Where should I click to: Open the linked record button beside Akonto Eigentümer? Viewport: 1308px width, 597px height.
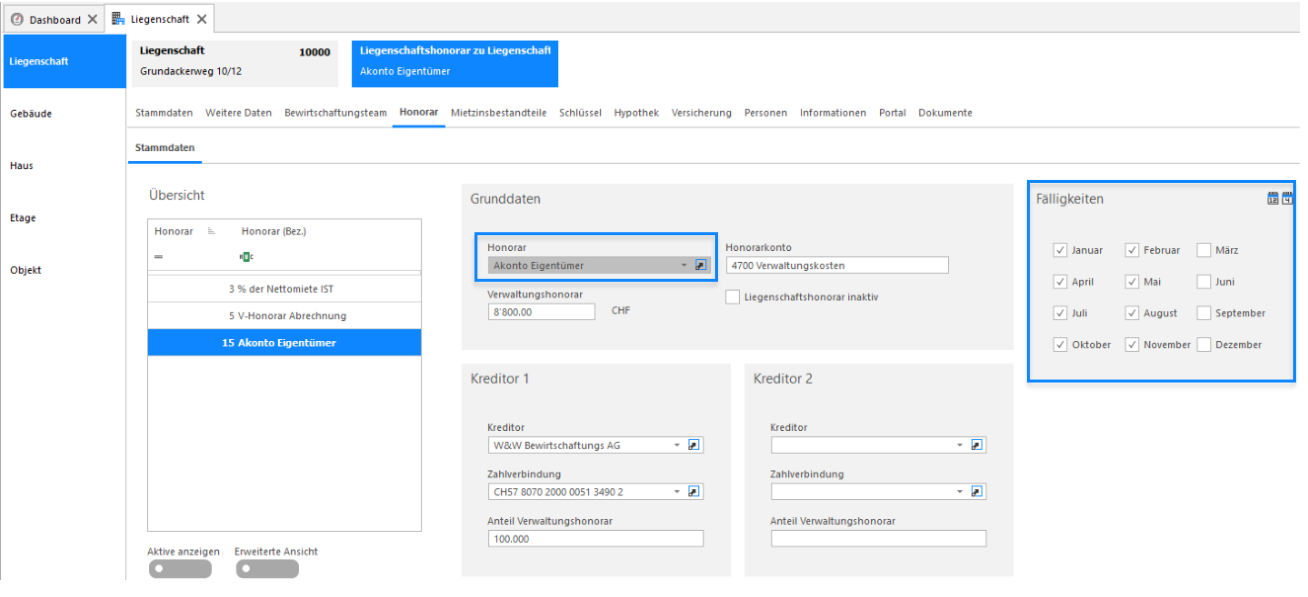tap(701, 265)
